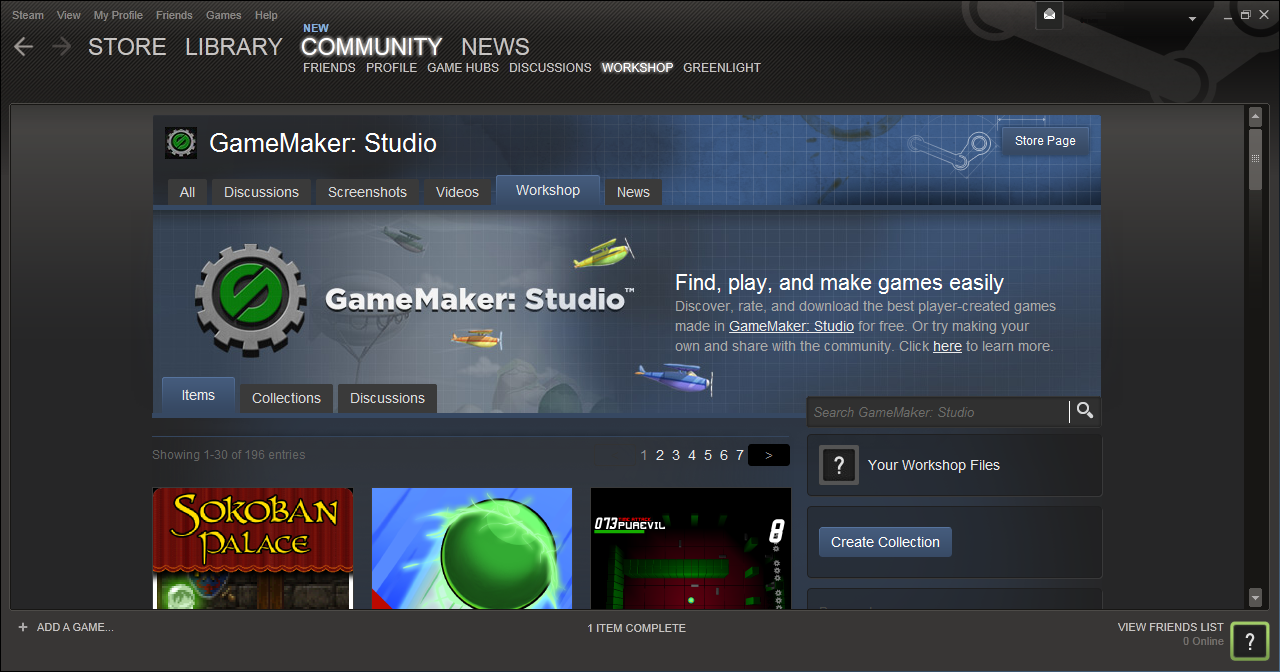Click 'Showing 1-30 of 196 entries' text
Viewport: 1280px width, 672px height.
pos(229,455)
